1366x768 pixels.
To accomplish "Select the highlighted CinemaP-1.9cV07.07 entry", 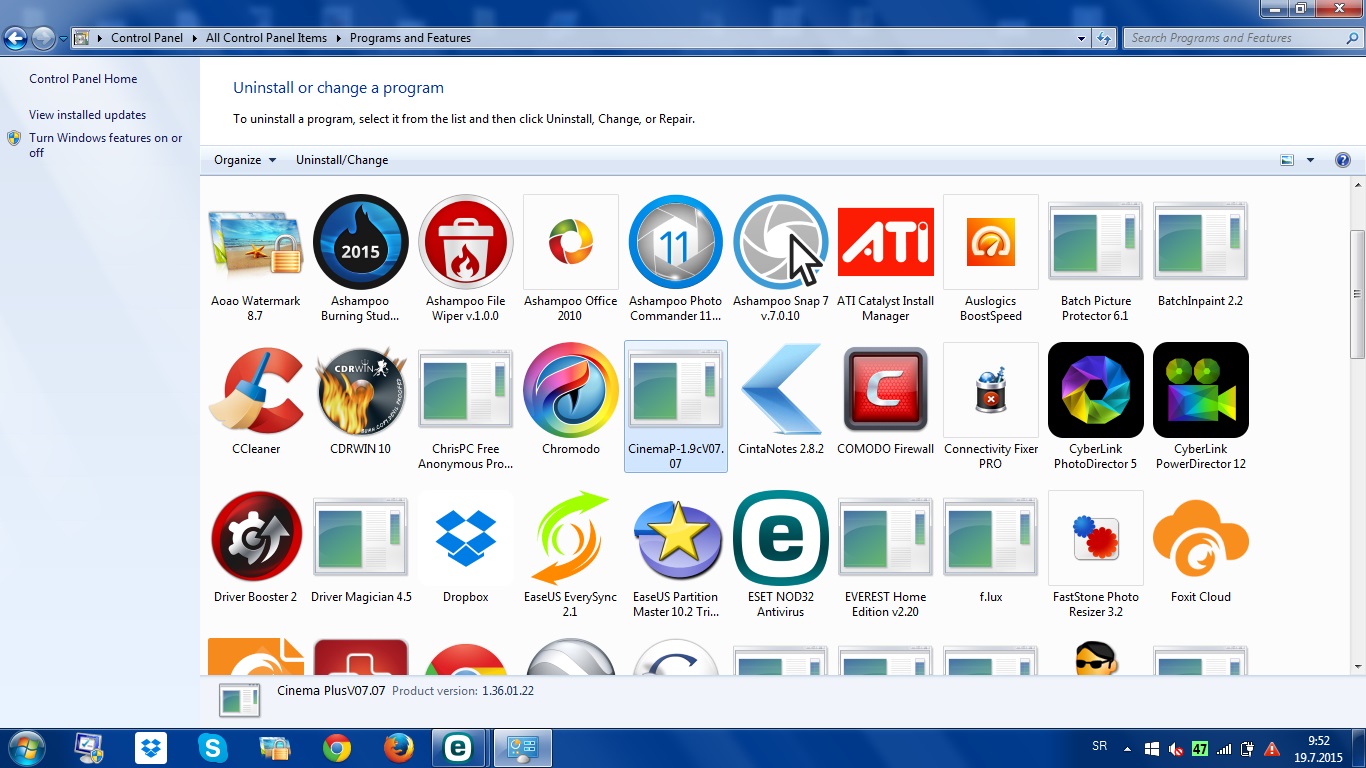I will point(676,406).
